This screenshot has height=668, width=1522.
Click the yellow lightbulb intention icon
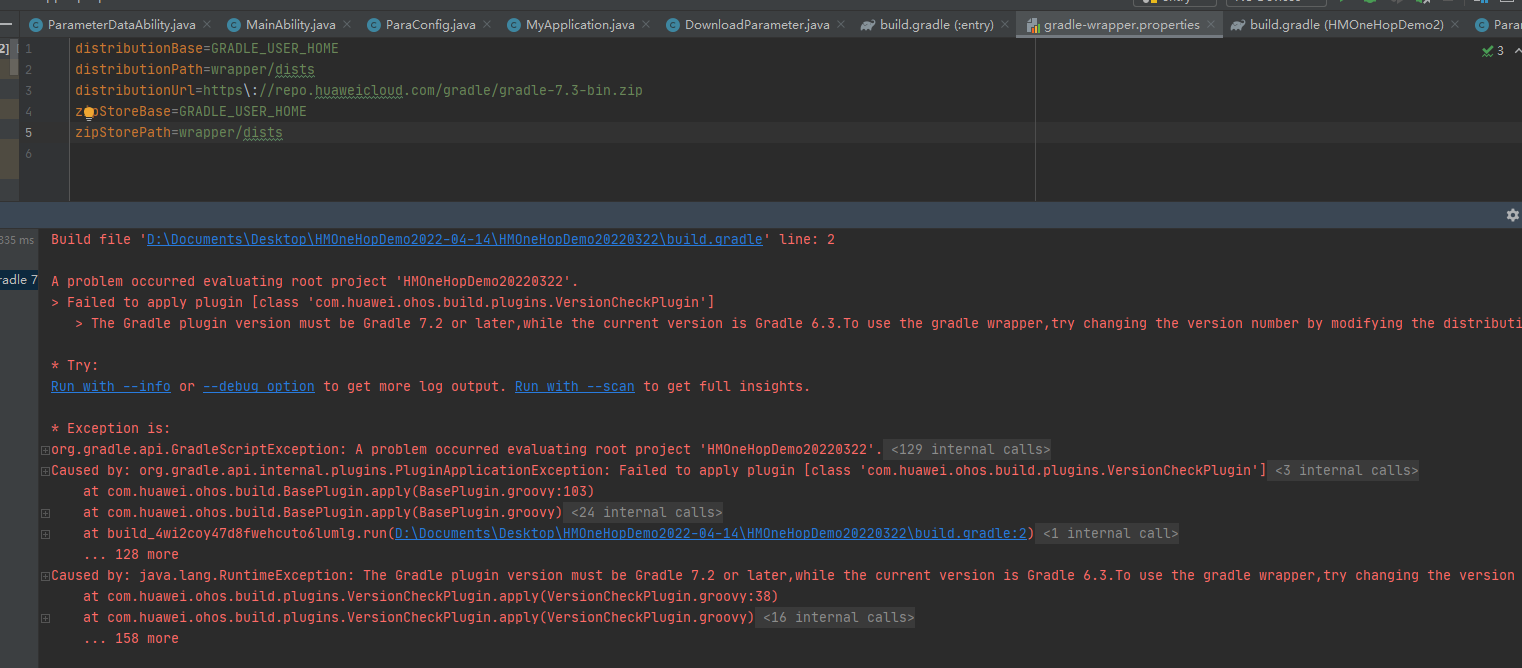click(x=89, y=113)
